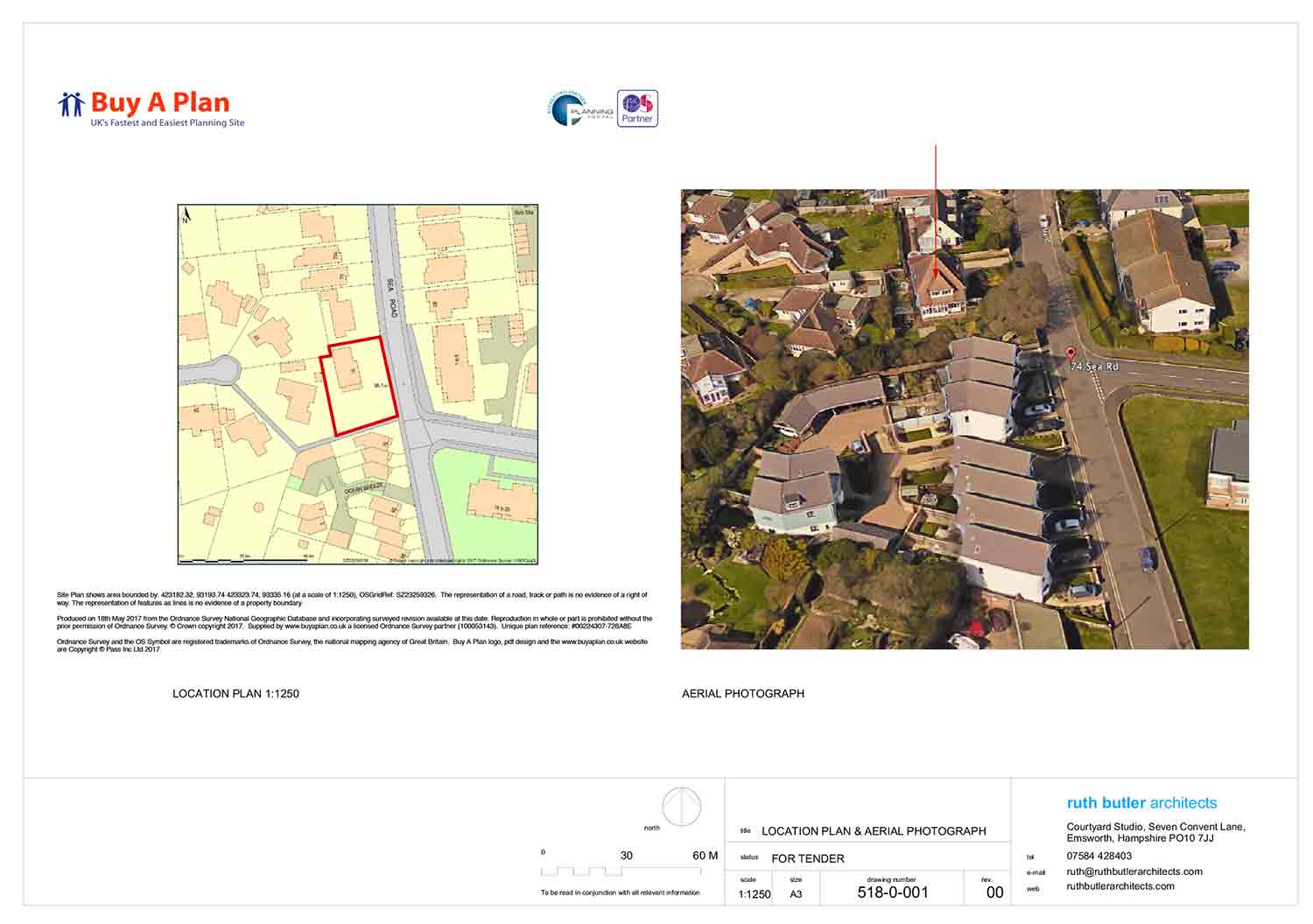Click the north arrow on the location map
Screen dimensions: 1313x924
click(x=185, y=215)
